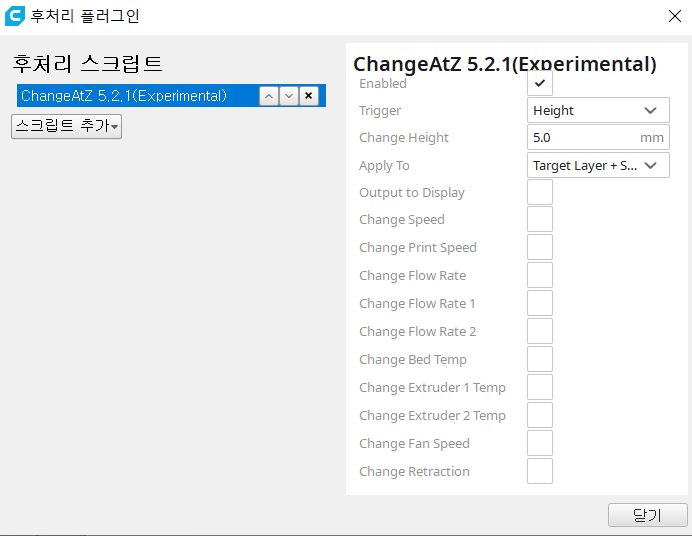Enable Output to Display checkbox

tap(540, 192)
